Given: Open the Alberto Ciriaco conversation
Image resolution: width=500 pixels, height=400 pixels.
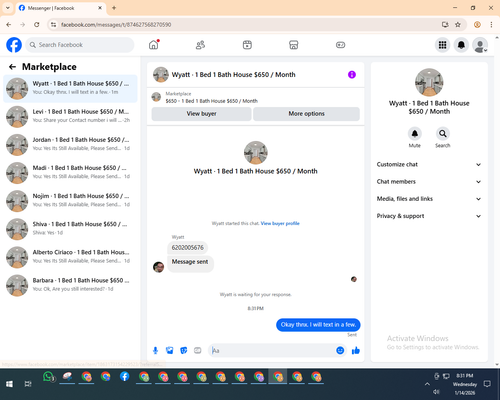Looking at the screenshot, I should pos(70,257).
